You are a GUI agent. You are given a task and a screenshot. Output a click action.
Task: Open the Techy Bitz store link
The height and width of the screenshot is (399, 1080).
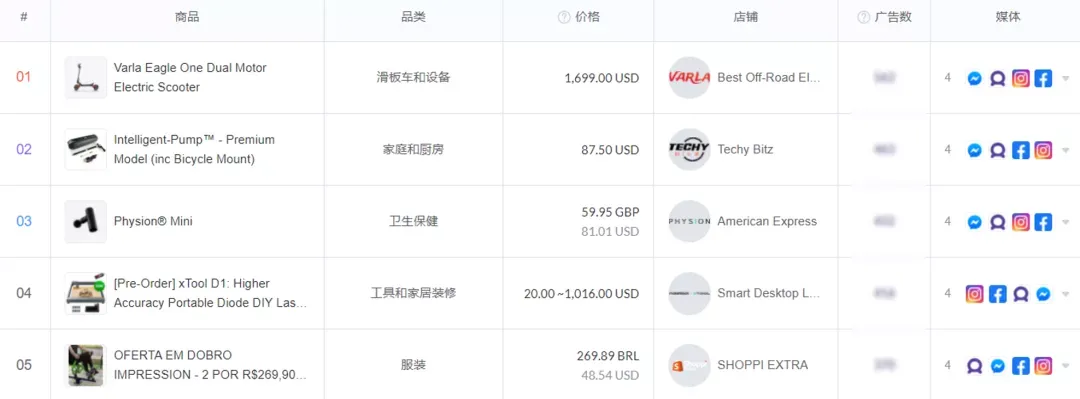pyautogui.click(x=745, y=150)
